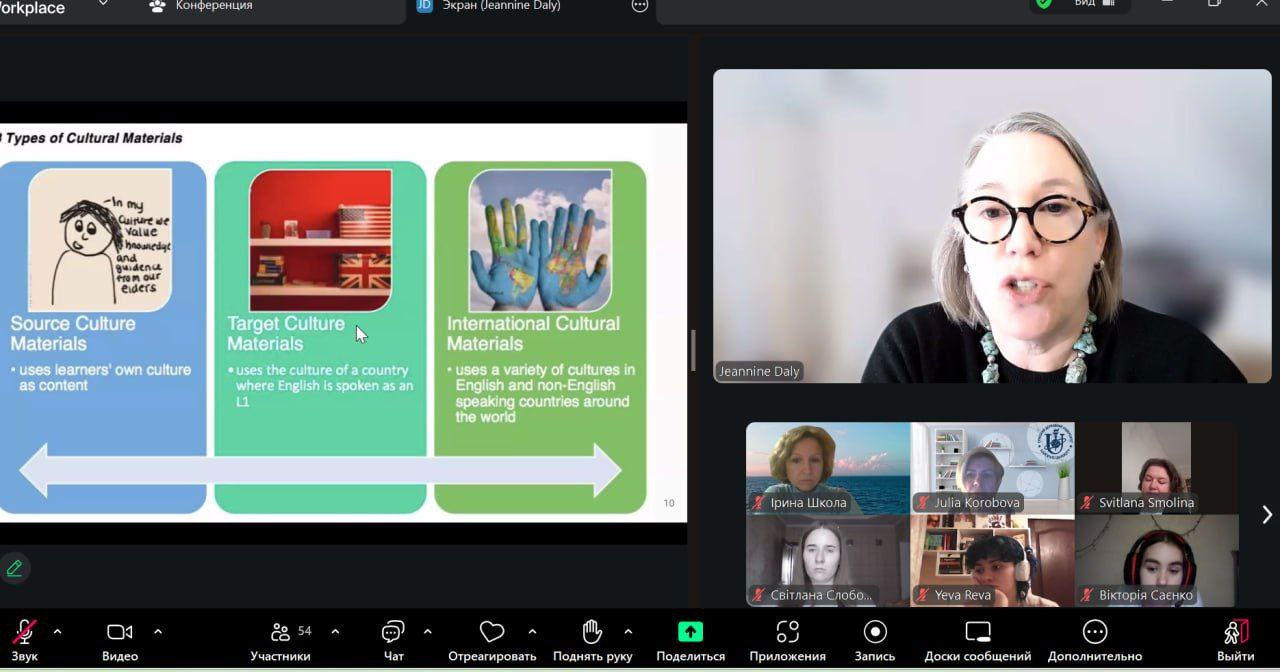Click the green Поделиться share screen icon
The width and height of the screenshot is (1280, 672).
pyautogui.click(x=690, y=632)
